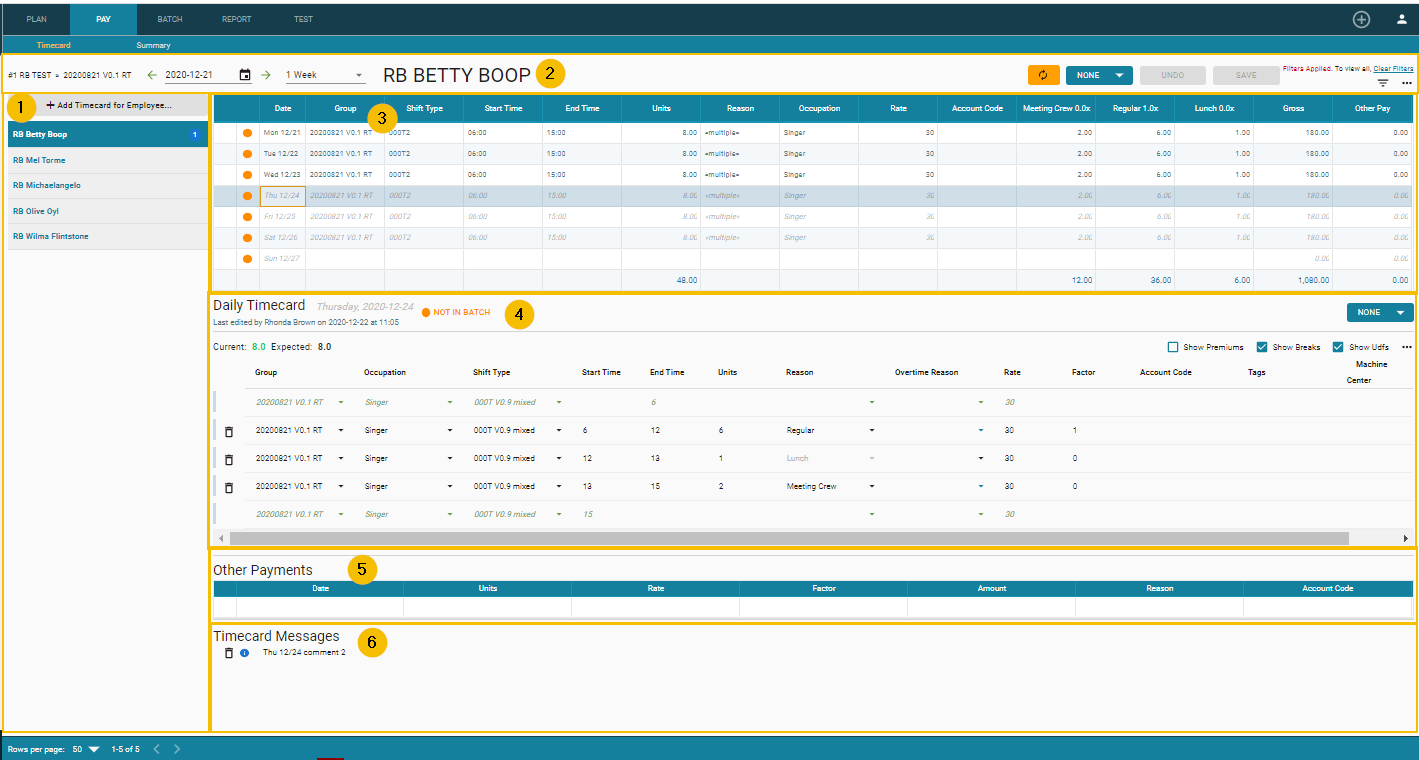Viewport: 1419px width, 760px height.
Task: Click orange status dot for Tue 12/22
Action: point(247,154)
